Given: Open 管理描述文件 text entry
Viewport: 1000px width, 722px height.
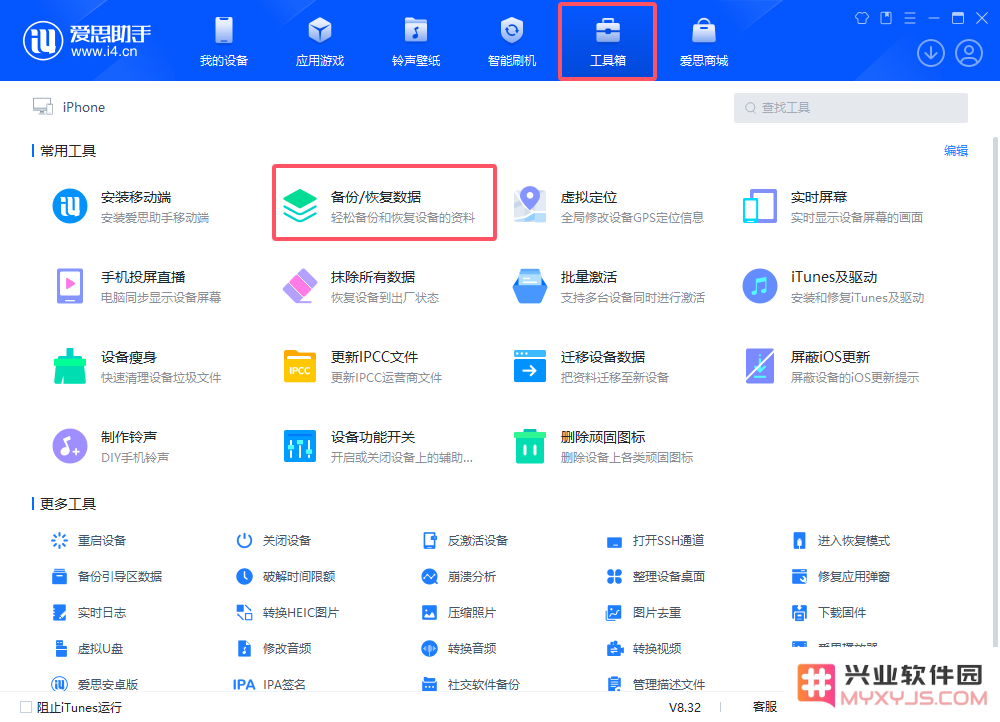Looking at the screenshot, I should tap(668, 684).
